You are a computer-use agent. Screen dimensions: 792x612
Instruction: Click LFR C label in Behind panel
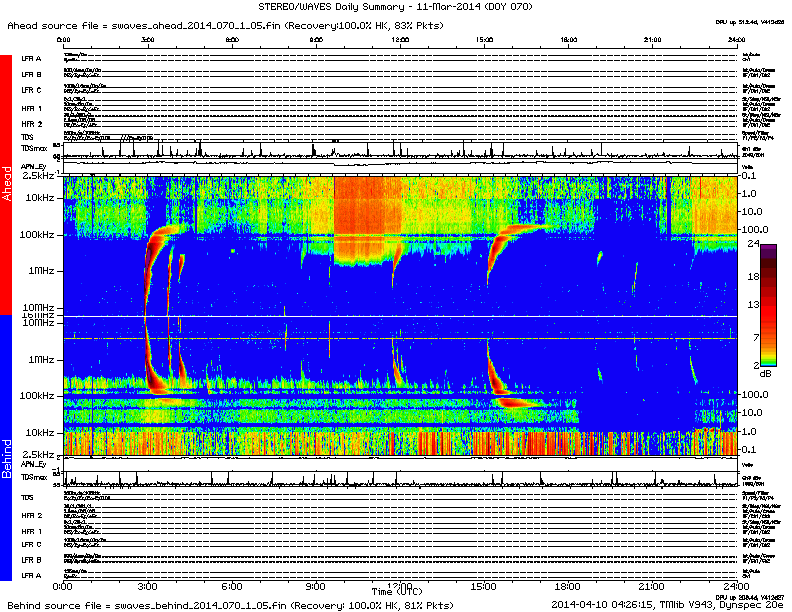point(31,544)
